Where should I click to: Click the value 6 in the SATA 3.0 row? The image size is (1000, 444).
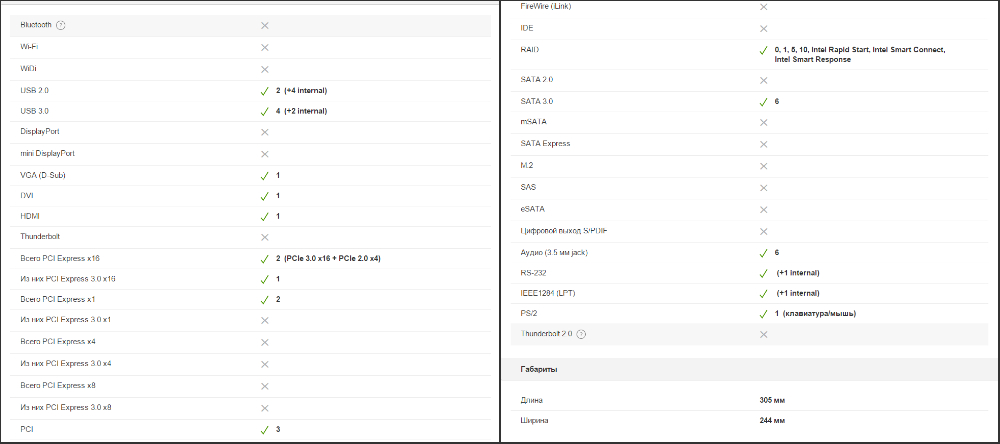[777, 101]
